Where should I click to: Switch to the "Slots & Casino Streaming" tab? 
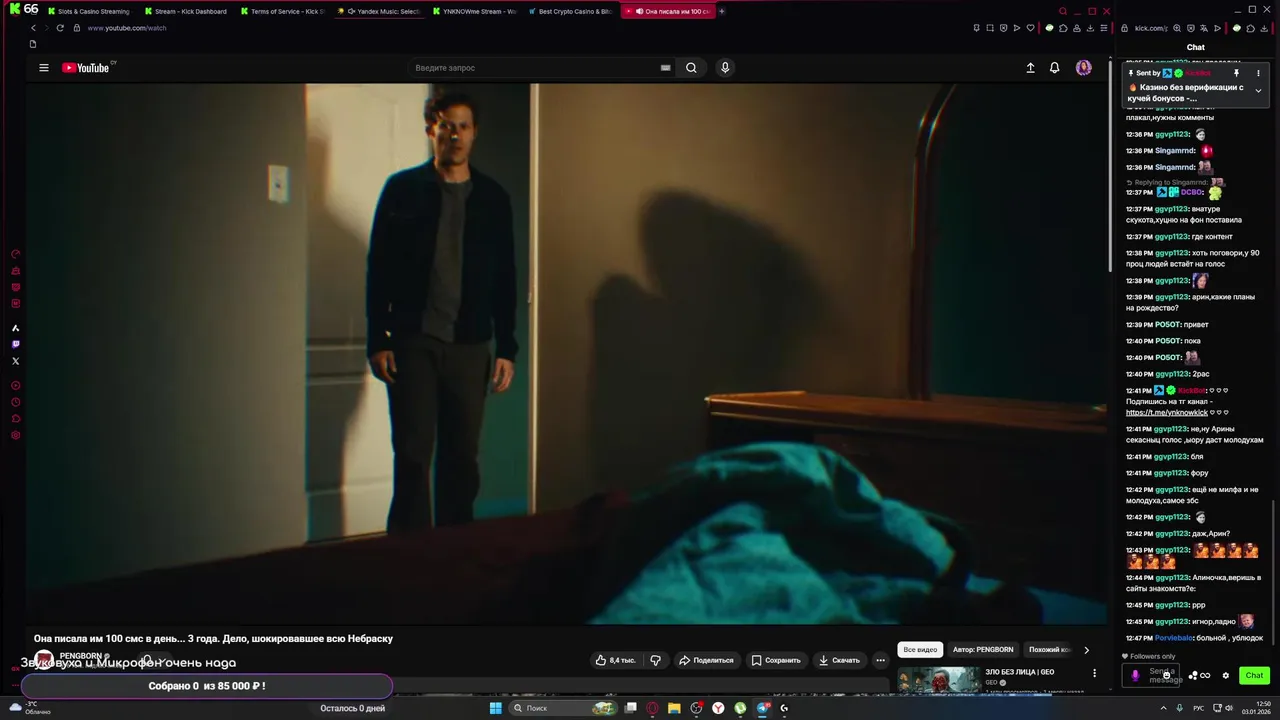[x=90, y=11]
